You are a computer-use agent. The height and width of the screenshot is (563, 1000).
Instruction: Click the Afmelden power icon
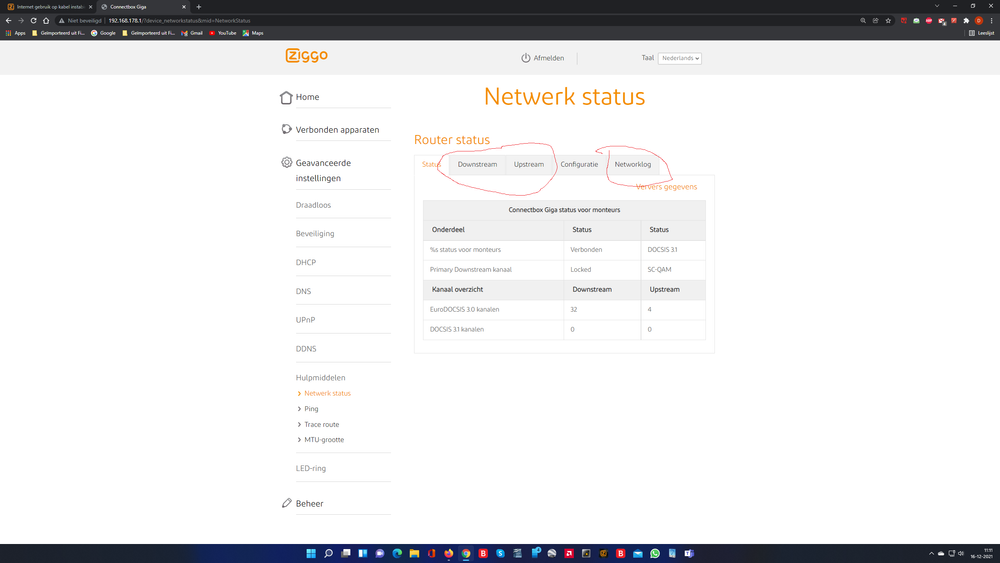pos(526,58)
